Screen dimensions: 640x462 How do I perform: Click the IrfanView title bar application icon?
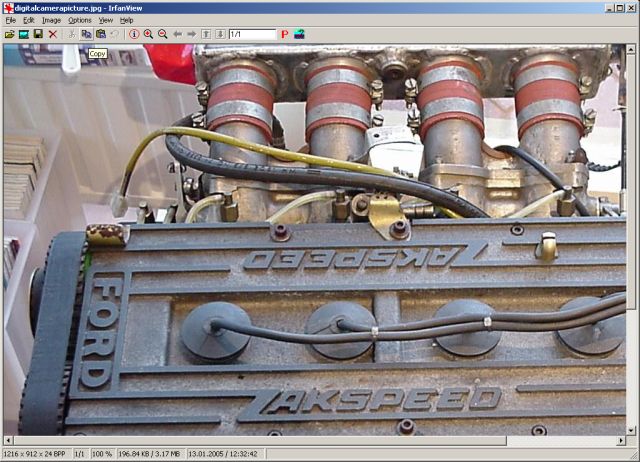coord(9,8)
